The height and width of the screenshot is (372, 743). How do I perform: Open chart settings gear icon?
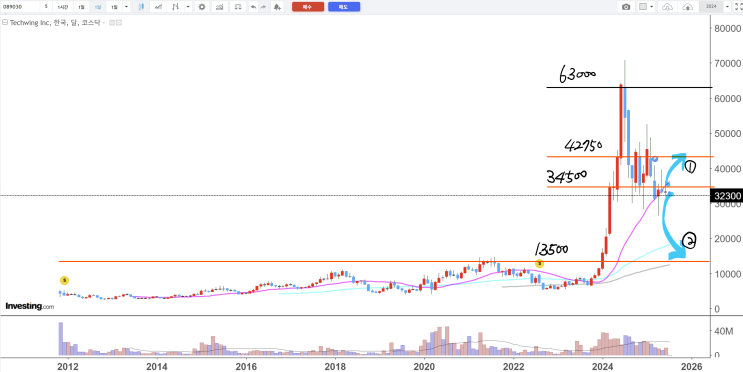[202, 7]
